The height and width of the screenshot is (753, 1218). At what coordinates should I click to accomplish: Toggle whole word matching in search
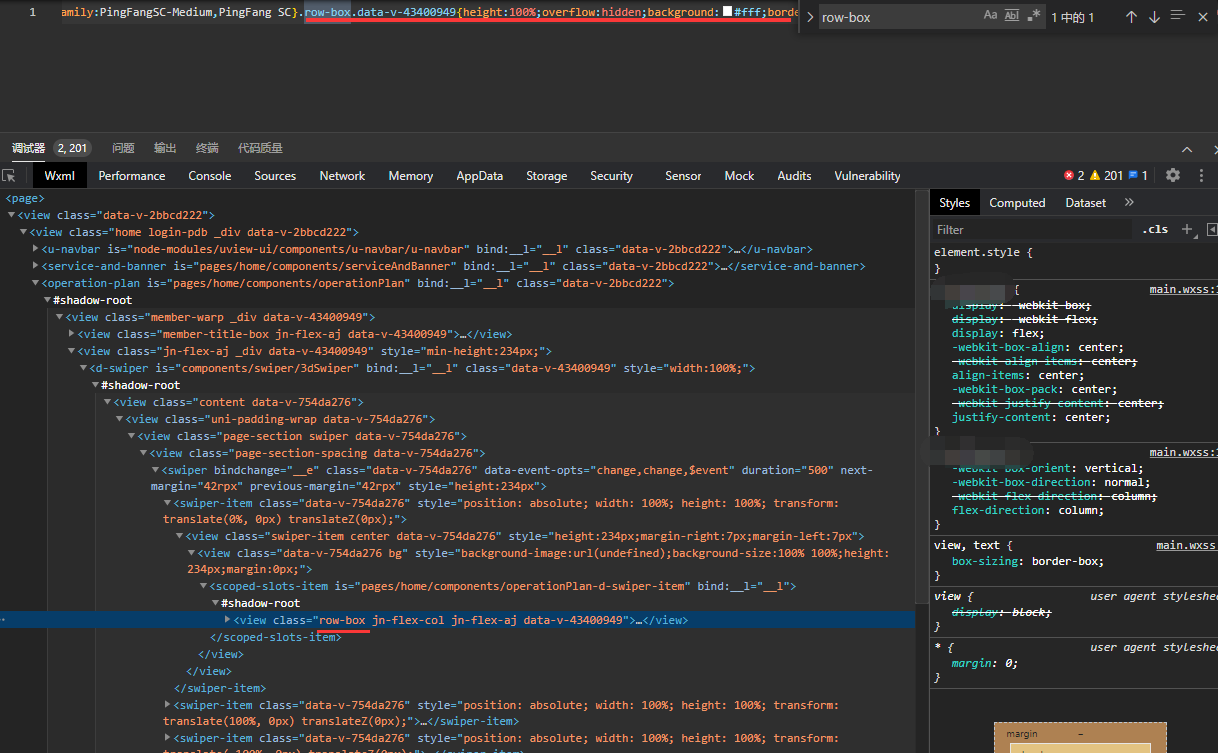pos(1011,16)
